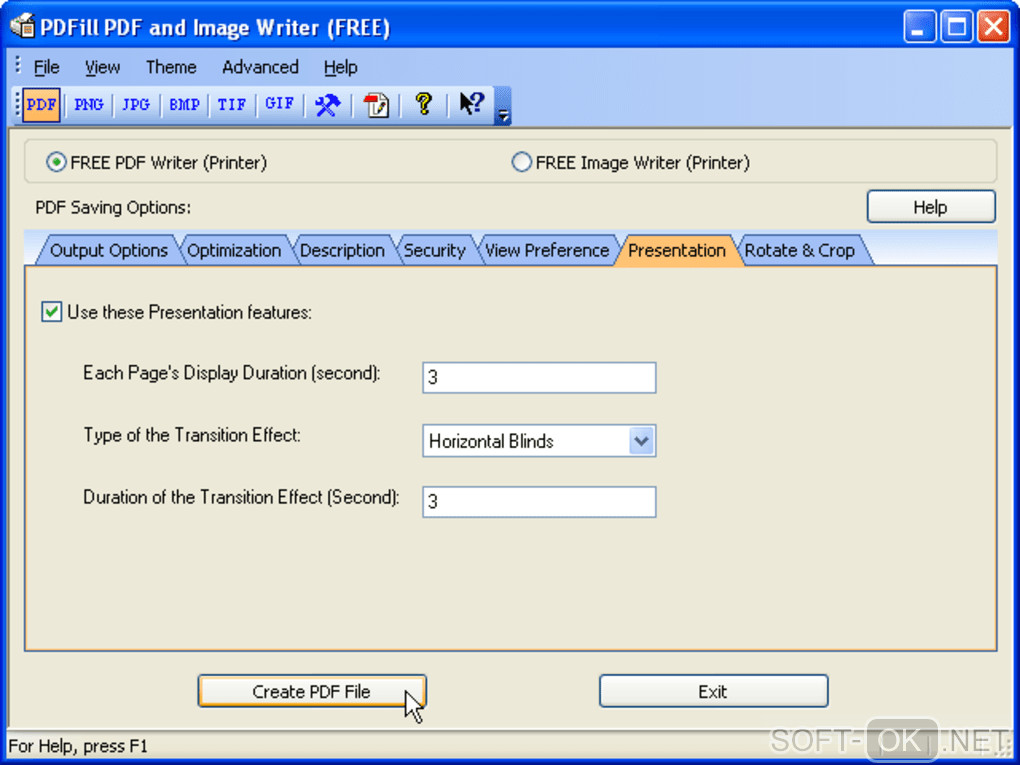Open the File menu
The height and width of the screenshot is (765, 1020).
(46, 67)
